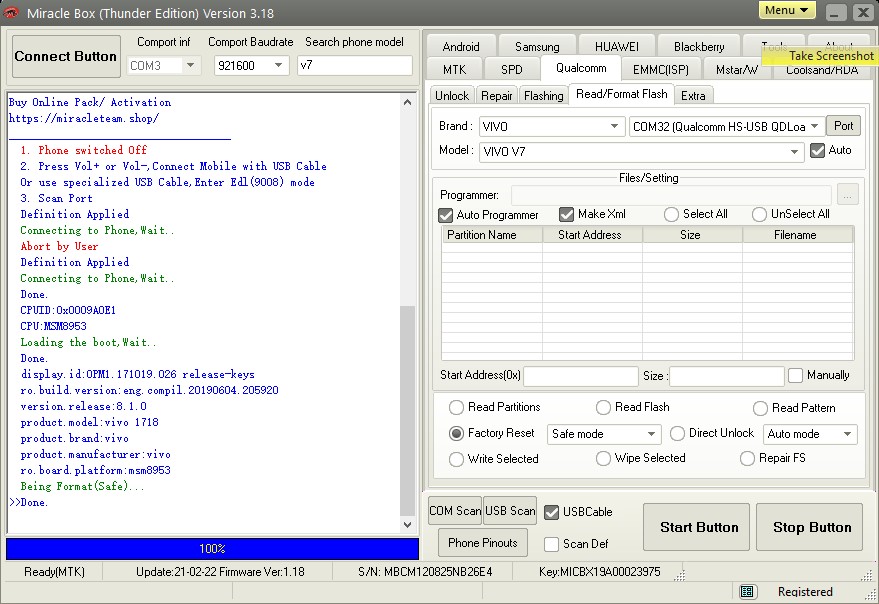Screen dimensions: 879x604
Task: Switch to the Samsung tab
Action: pyautogui.click(x=537, y=47)
